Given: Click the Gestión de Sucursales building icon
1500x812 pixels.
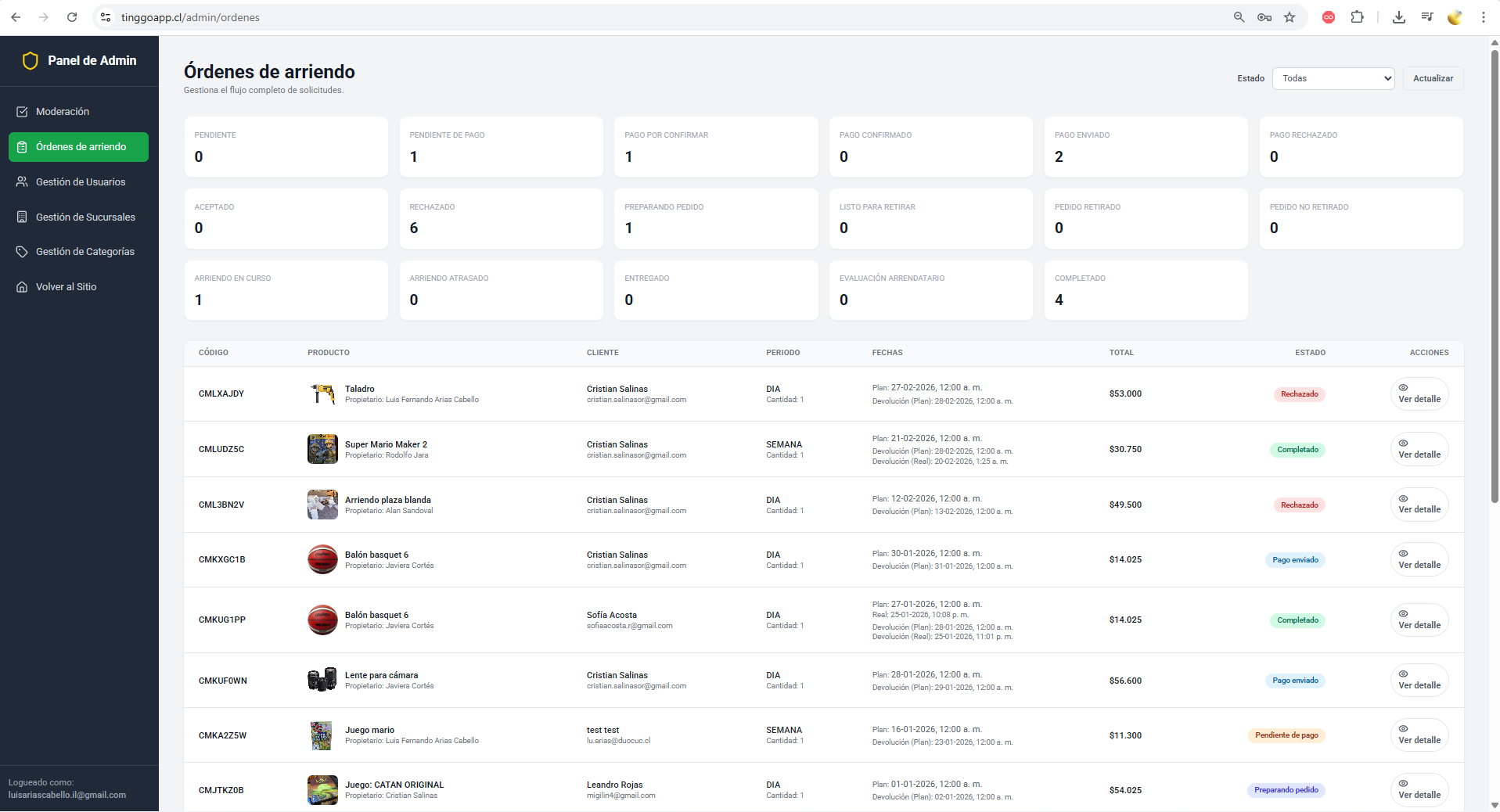Looking at the screenshot, I should pos(22,217).
